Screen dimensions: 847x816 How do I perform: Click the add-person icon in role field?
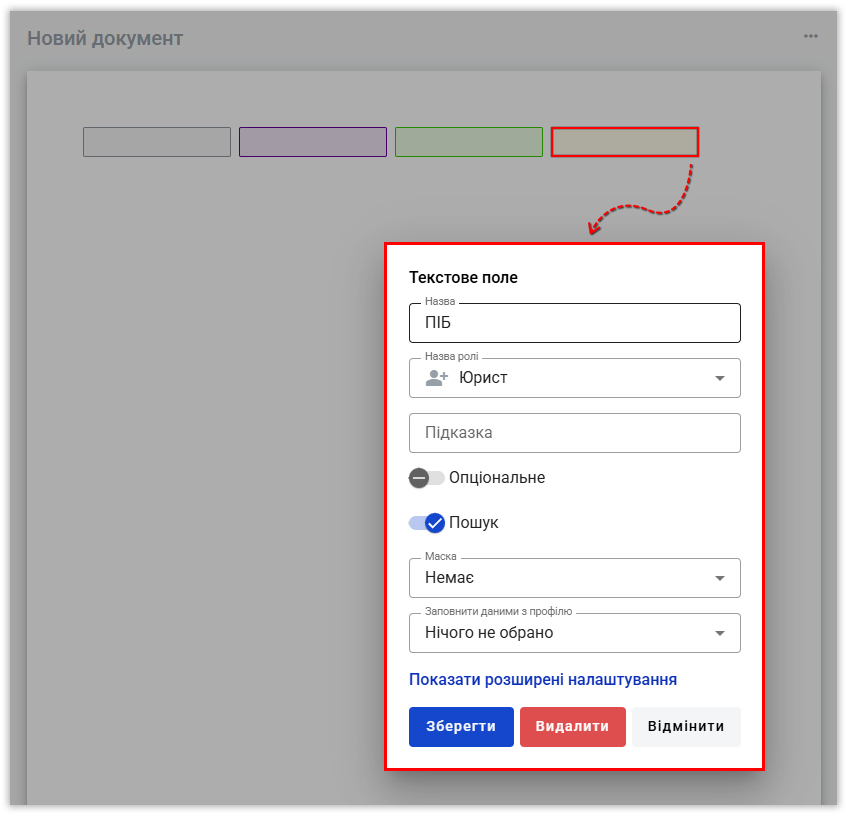tap(437, 378)
